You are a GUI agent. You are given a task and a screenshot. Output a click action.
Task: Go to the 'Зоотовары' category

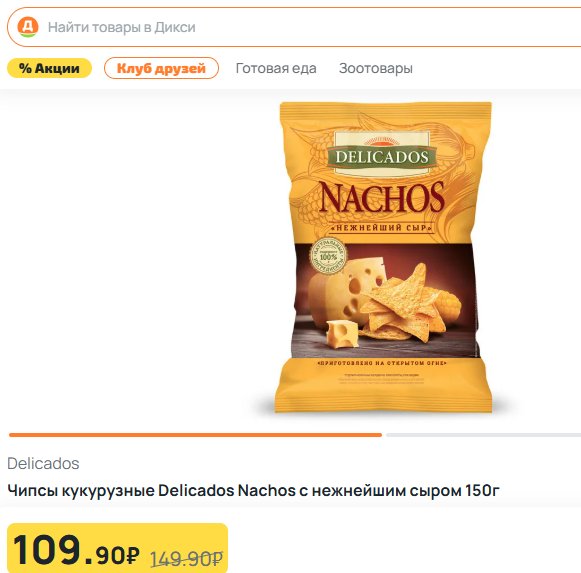[x=376, y=68]
